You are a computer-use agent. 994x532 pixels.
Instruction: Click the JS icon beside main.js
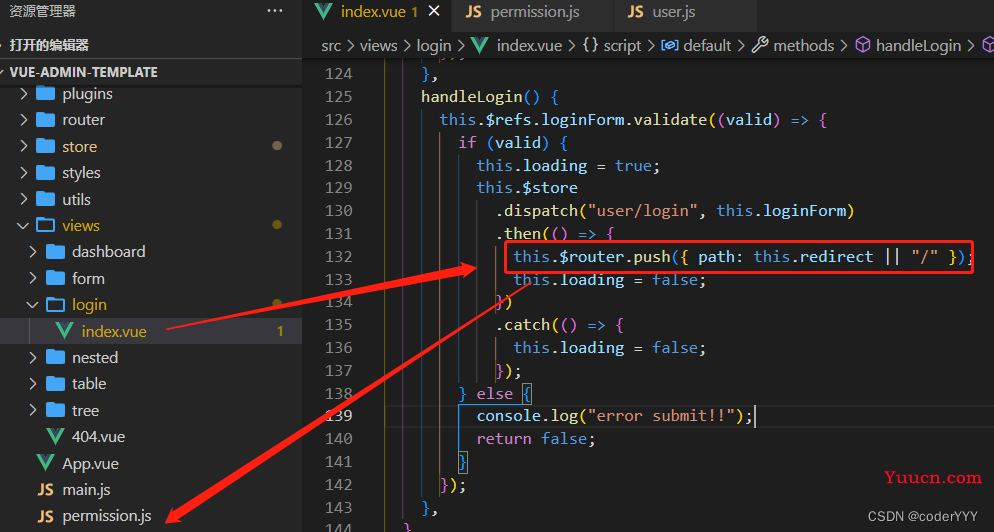click(46, 490)
